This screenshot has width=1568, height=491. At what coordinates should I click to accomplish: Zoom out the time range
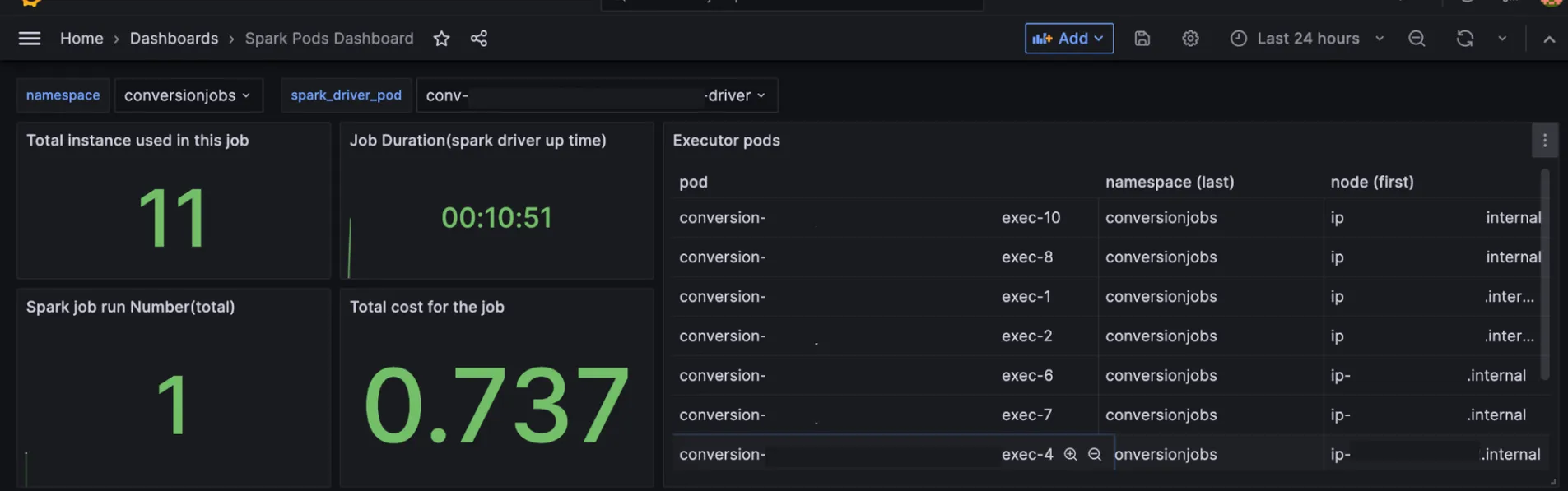pyautogui.click(x=1417, y=39)
